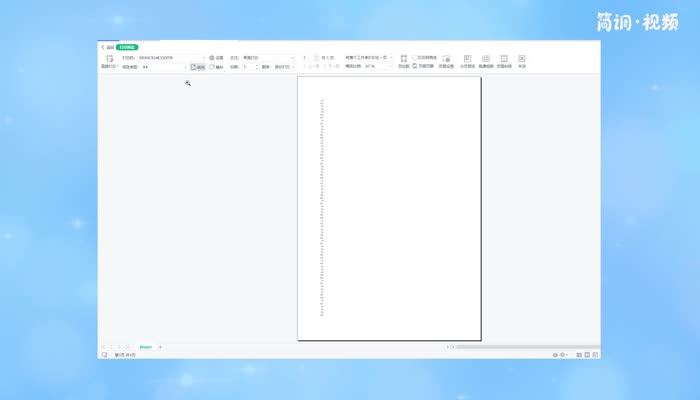This screenshot has height=400, width=700.
Task: Click the direct print (直接打印) icon
Action: (109, 60)
